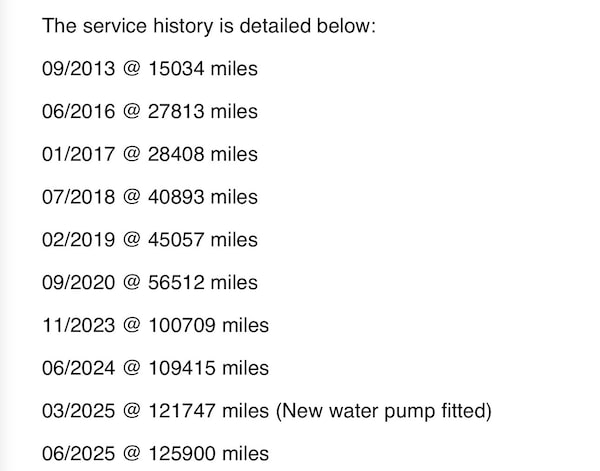
Task: Click the 125900 miles reading
Action: coord(208,454)
